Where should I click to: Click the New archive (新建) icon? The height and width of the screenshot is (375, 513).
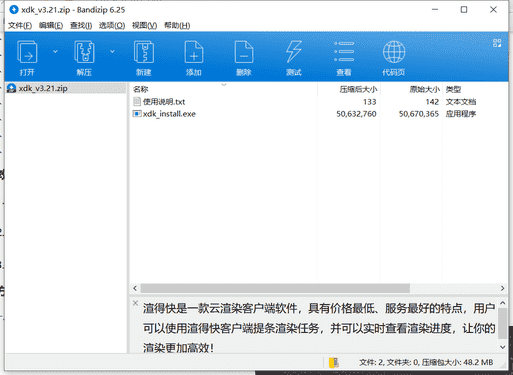tap(144, 52)
